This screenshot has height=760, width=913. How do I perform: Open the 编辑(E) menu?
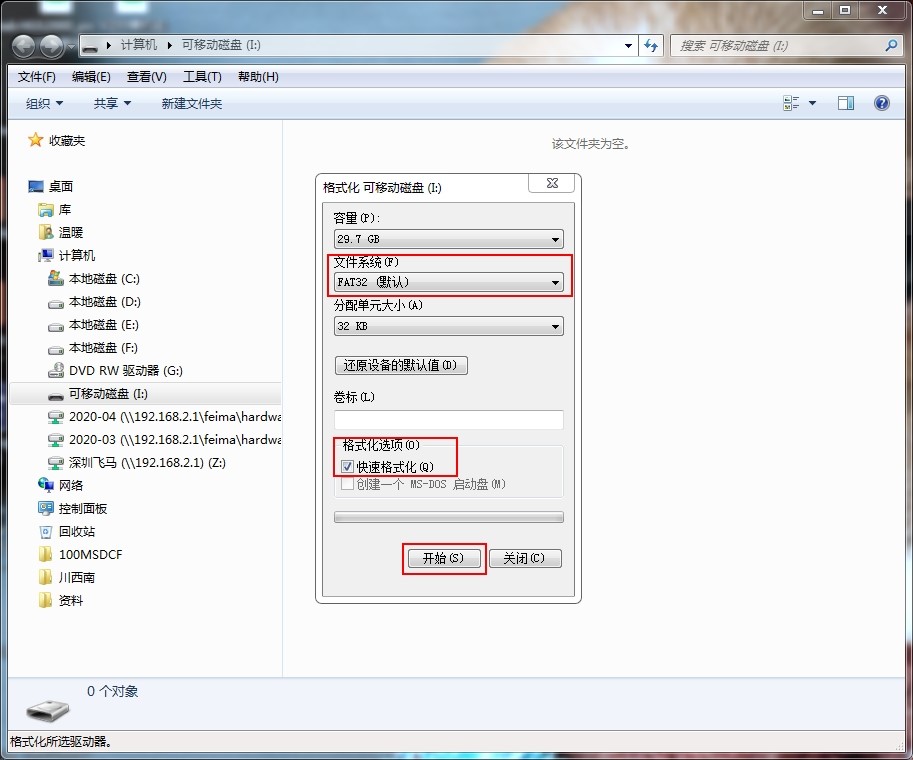point(91,77)
